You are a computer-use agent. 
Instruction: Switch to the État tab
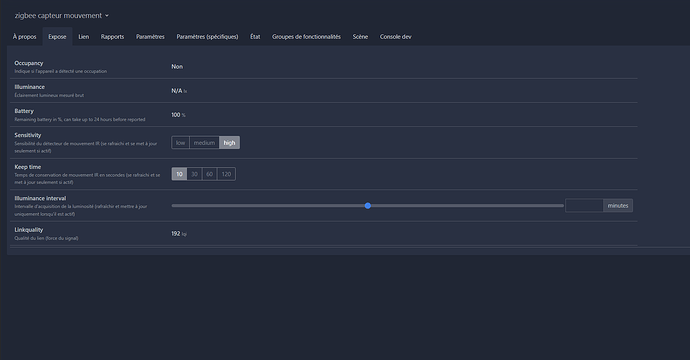point(255,37)
